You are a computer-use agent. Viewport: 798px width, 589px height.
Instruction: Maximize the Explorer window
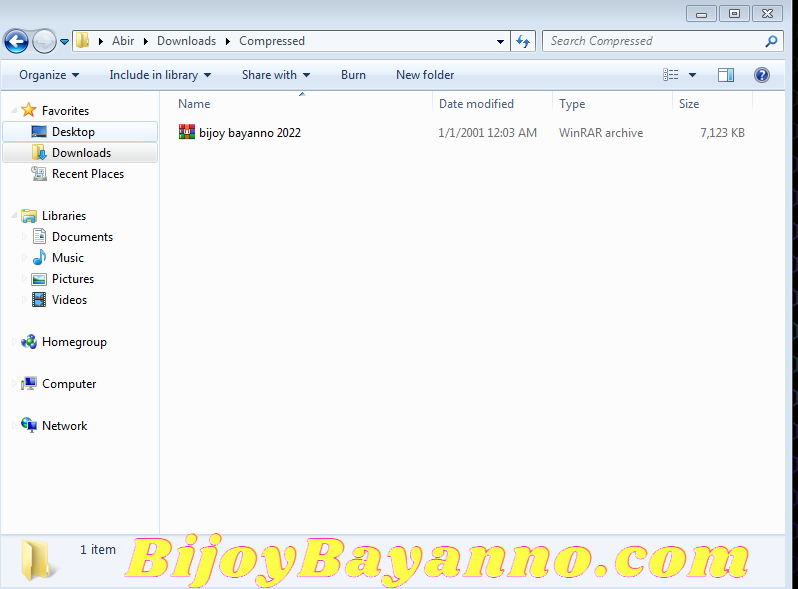click(x=734, y=14)
